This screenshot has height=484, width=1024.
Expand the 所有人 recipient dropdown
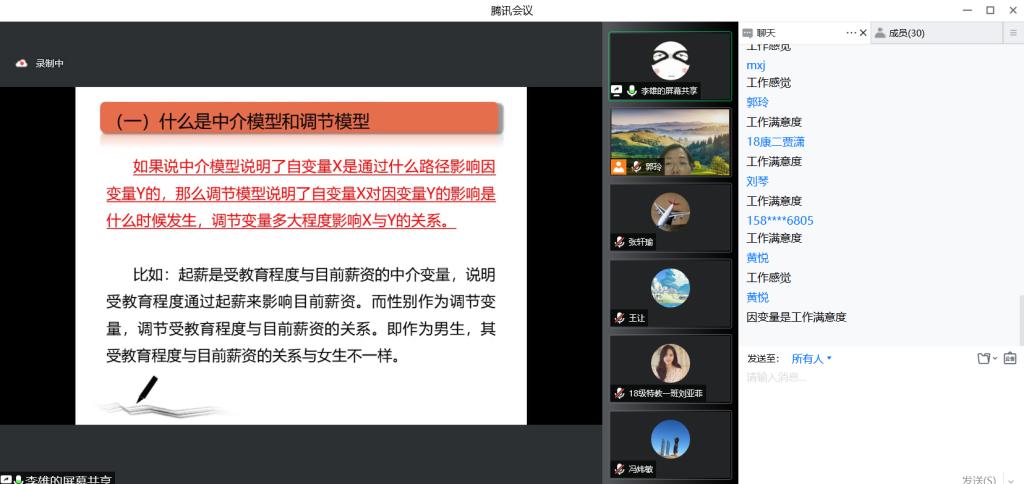click(x=811, y=358)
